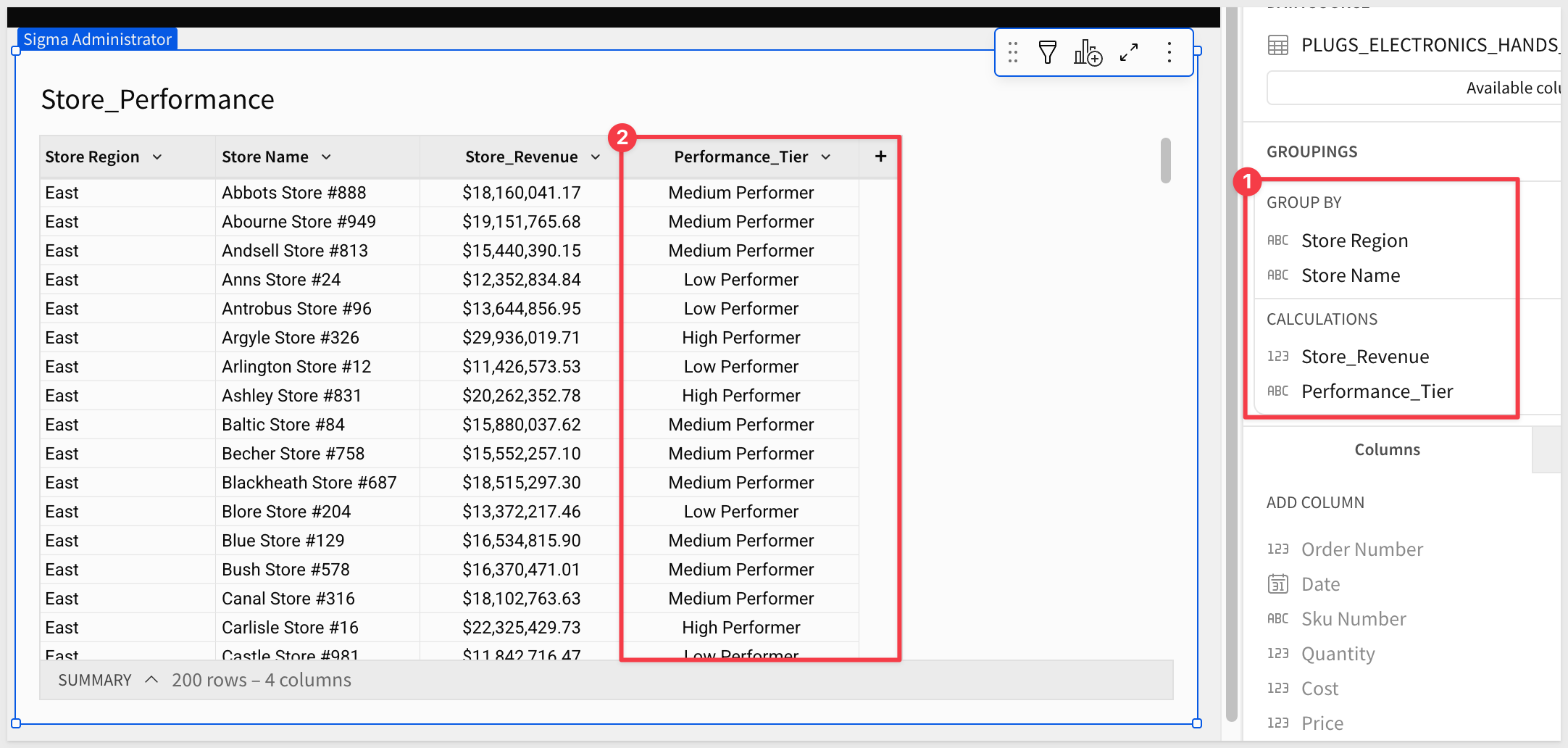This screenshot has height=748, width=1568.
Task: Click the filter funnel icon in toolbar
Action: pos(1047,52)
